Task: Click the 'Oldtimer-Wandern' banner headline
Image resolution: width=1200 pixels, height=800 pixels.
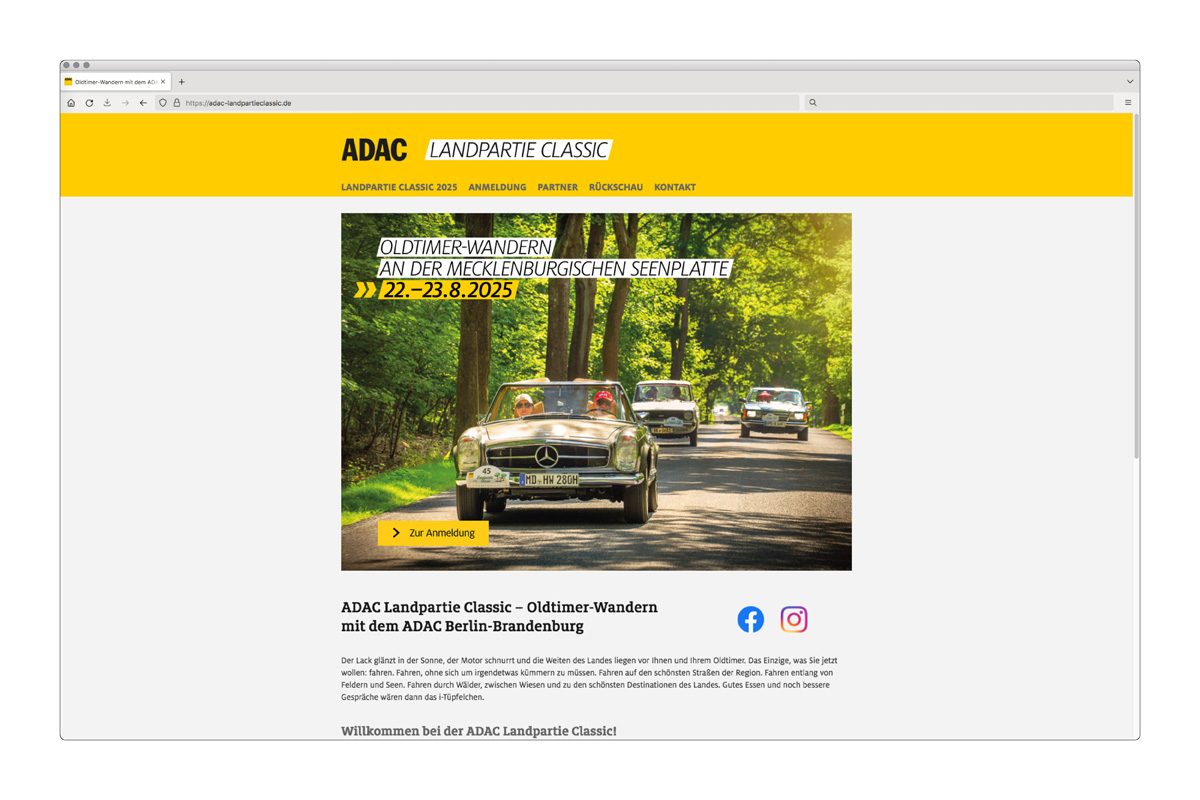Action: coord(465,247)
